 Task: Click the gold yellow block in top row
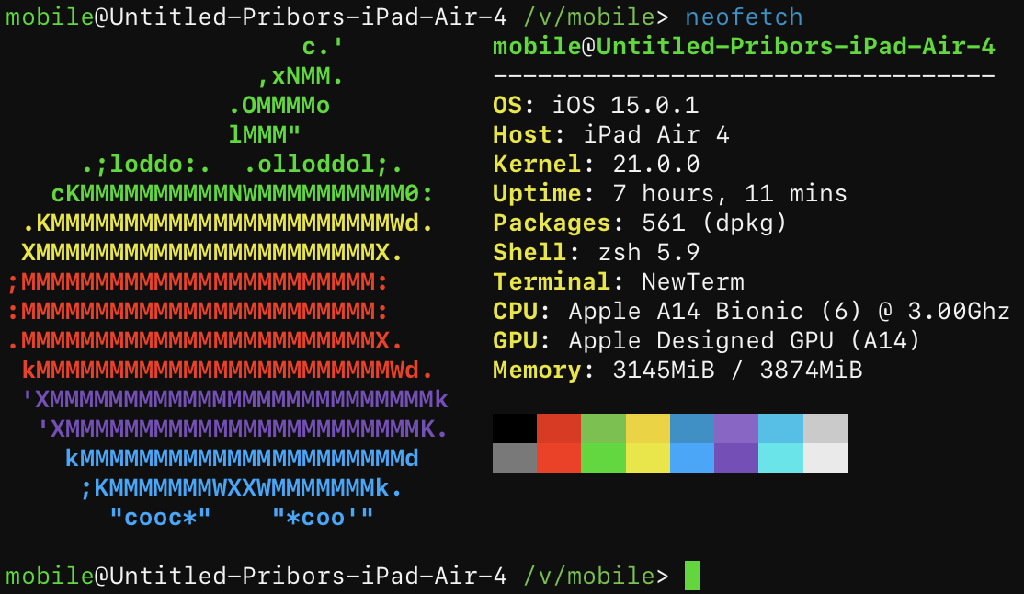(648, 429)
